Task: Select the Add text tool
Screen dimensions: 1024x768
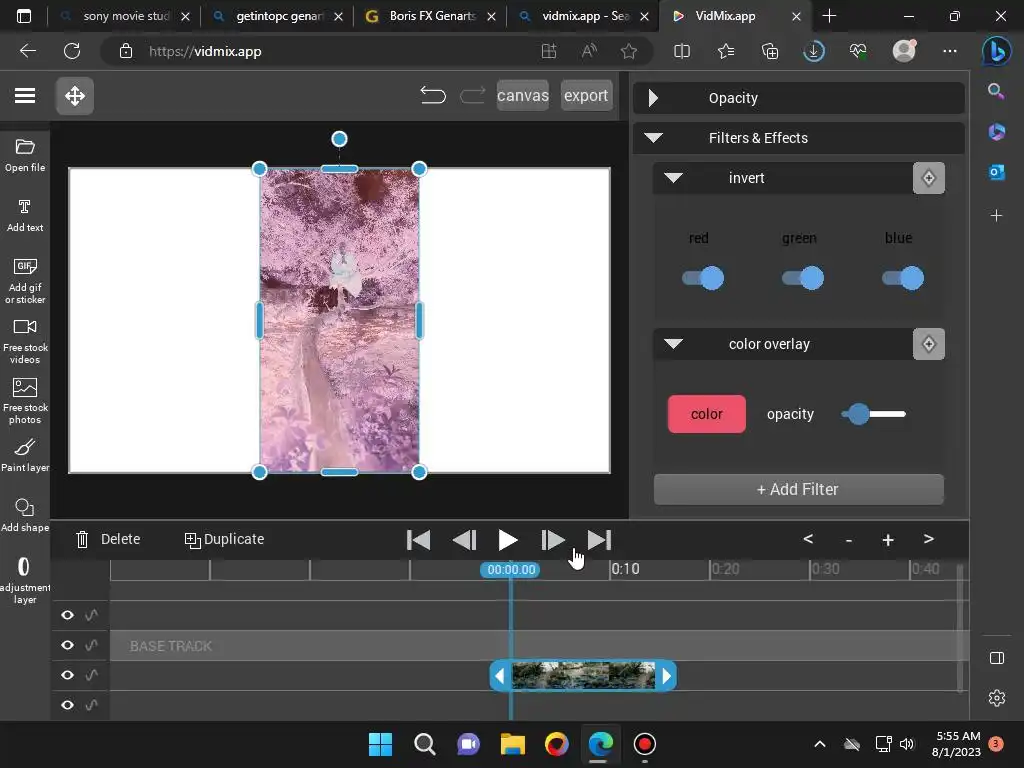Action: click(x=25, y=207)
